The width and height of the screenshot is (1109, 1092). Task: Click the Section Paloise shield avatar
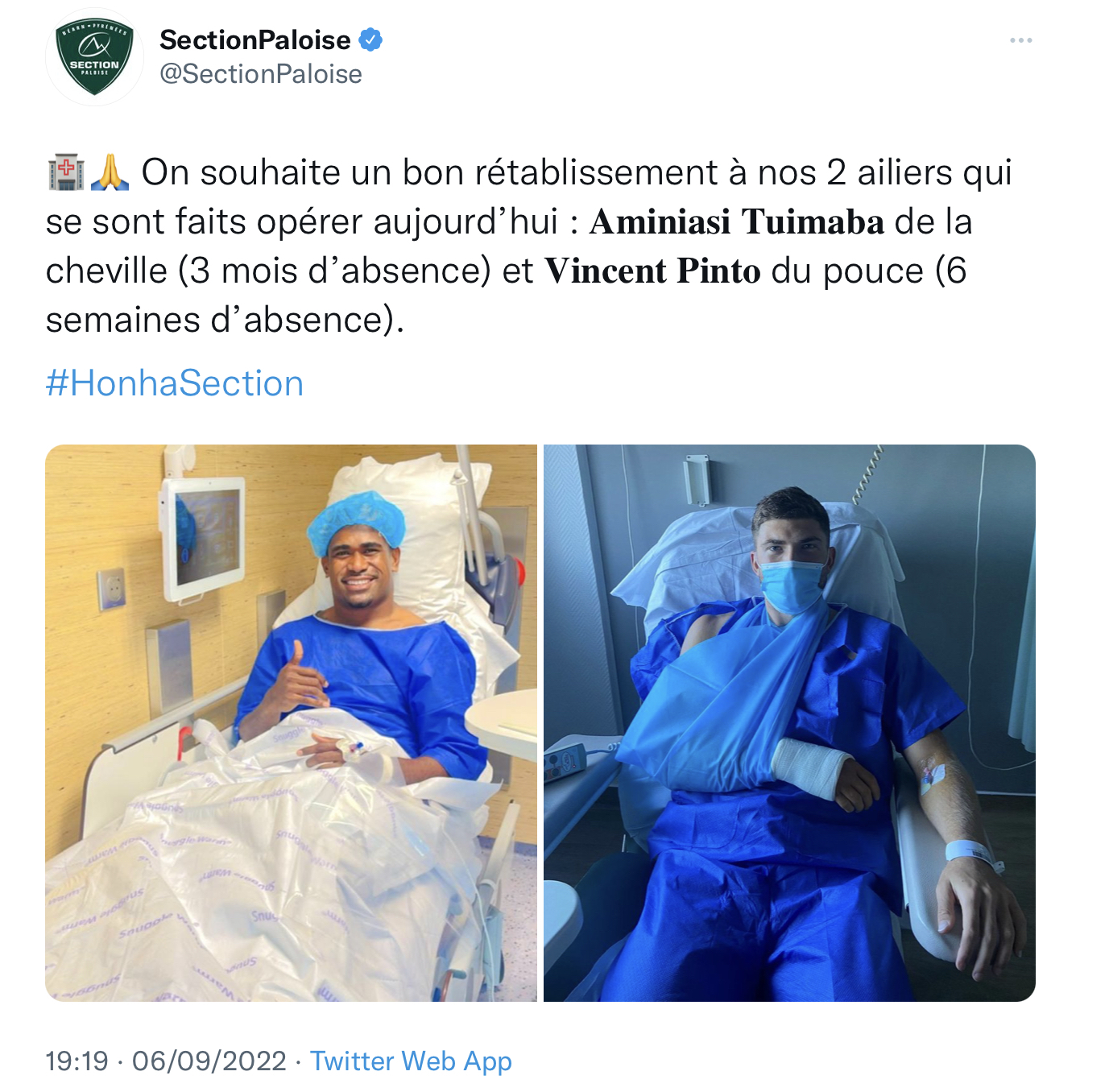(x=94, y=57)
